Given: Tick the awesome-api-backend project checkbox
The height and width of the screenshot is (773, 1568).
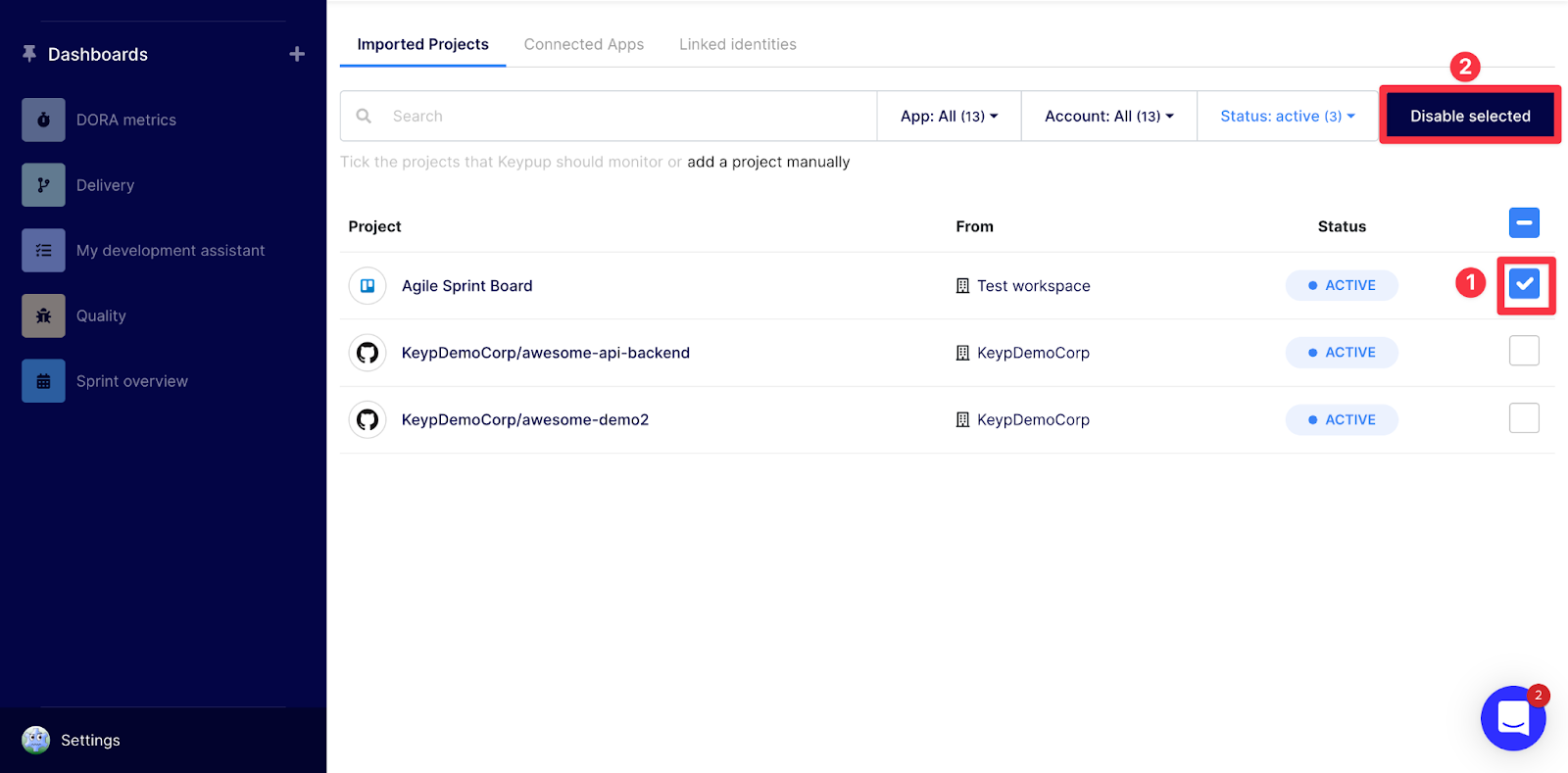Looking at the screenshot, I should 1524,351.
